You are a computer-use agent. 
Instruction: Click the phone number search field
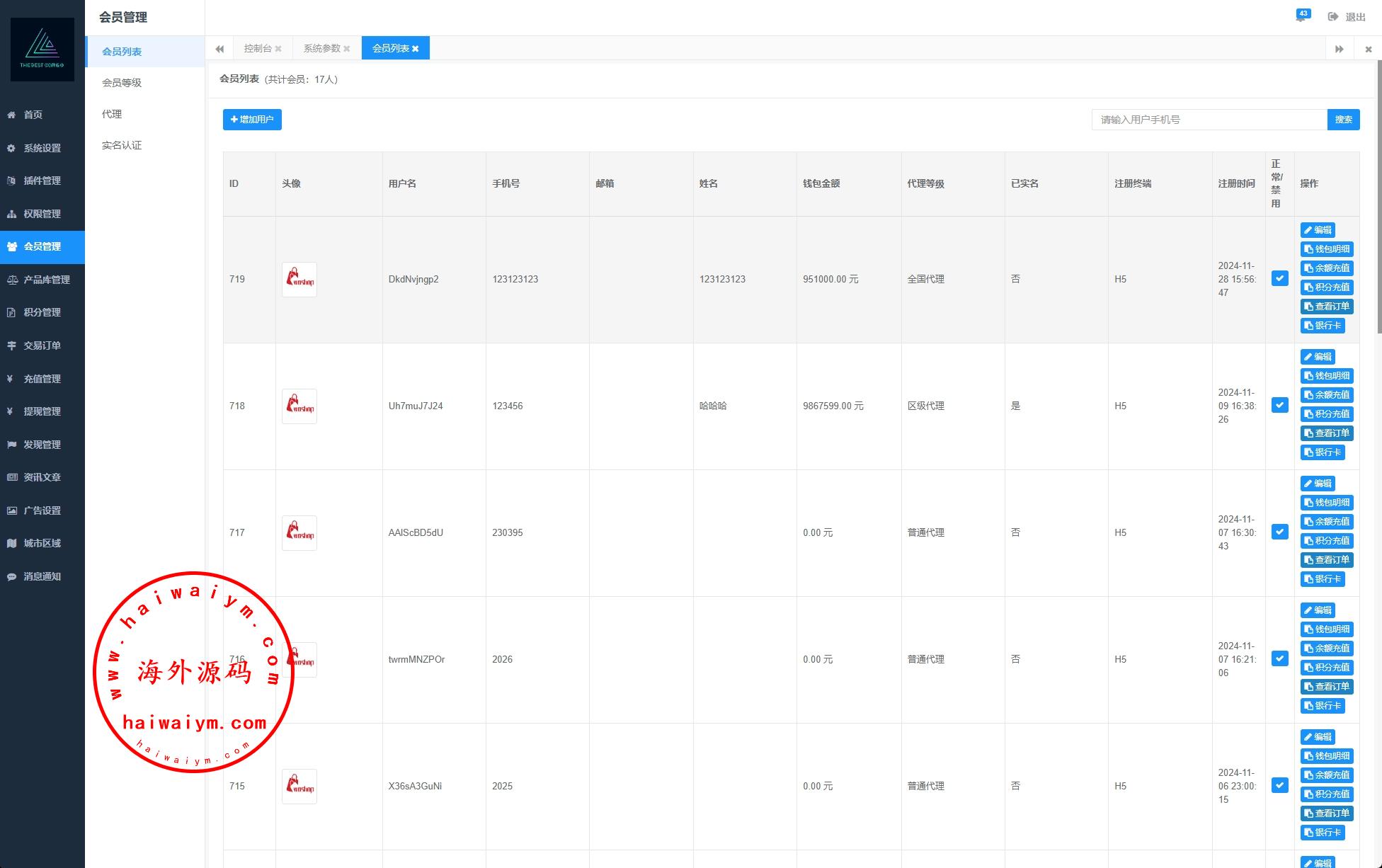tap(1209, 120)
